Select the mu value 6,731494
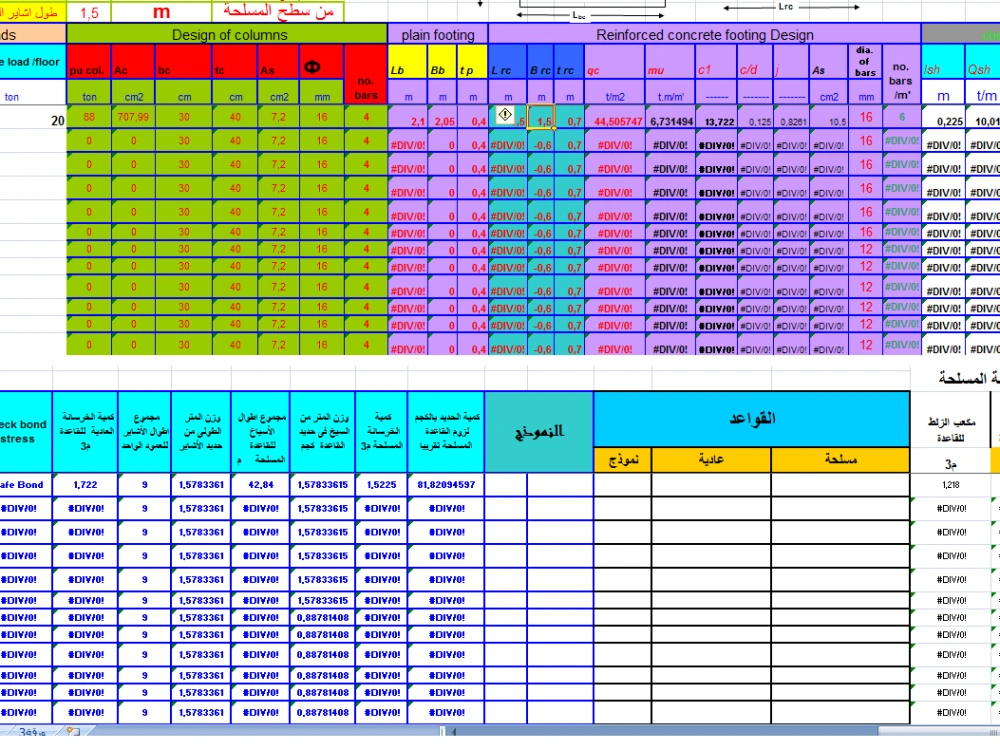 (670, 117)
